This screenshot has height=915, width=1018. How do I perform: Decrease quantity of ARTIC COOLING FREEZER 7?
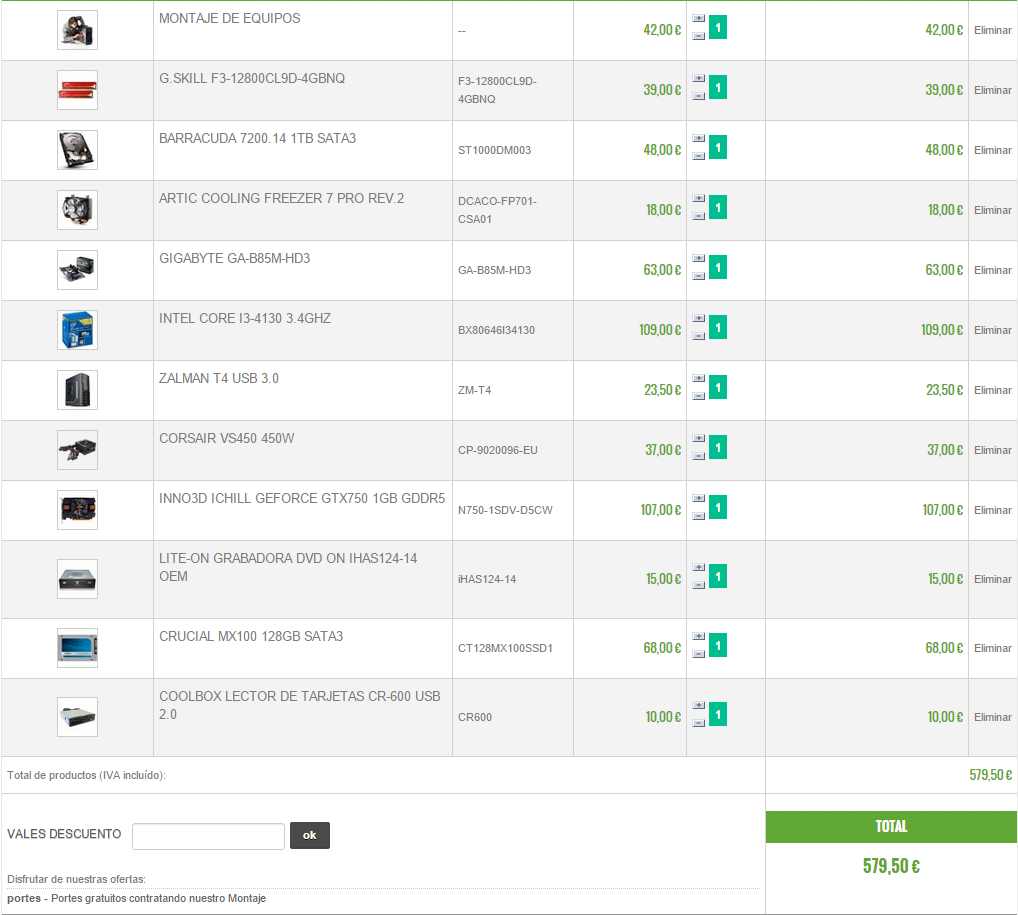pos(699,216)
